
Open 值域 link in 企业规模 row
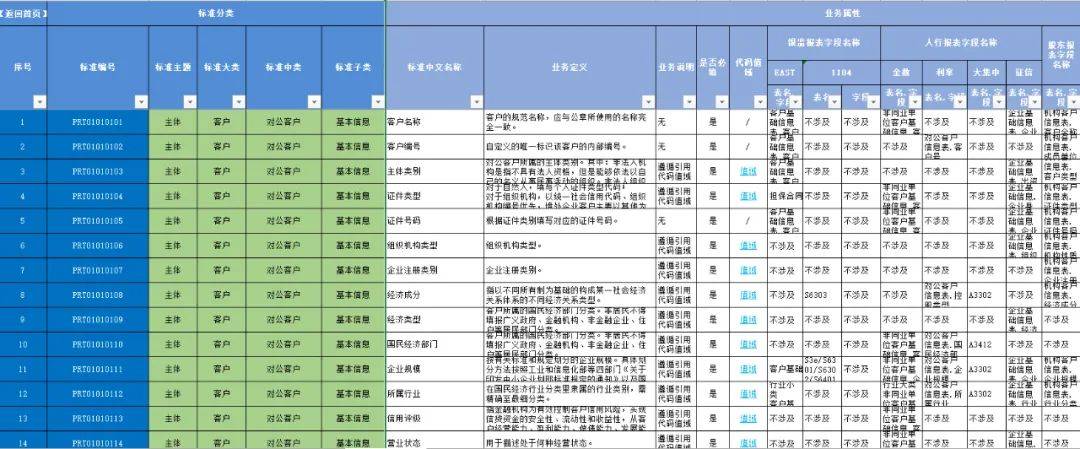(748, 369)
